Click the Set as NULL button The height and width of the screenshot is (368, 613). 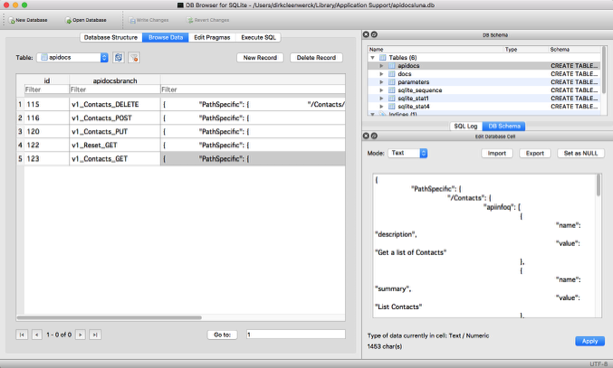[581, 153]
